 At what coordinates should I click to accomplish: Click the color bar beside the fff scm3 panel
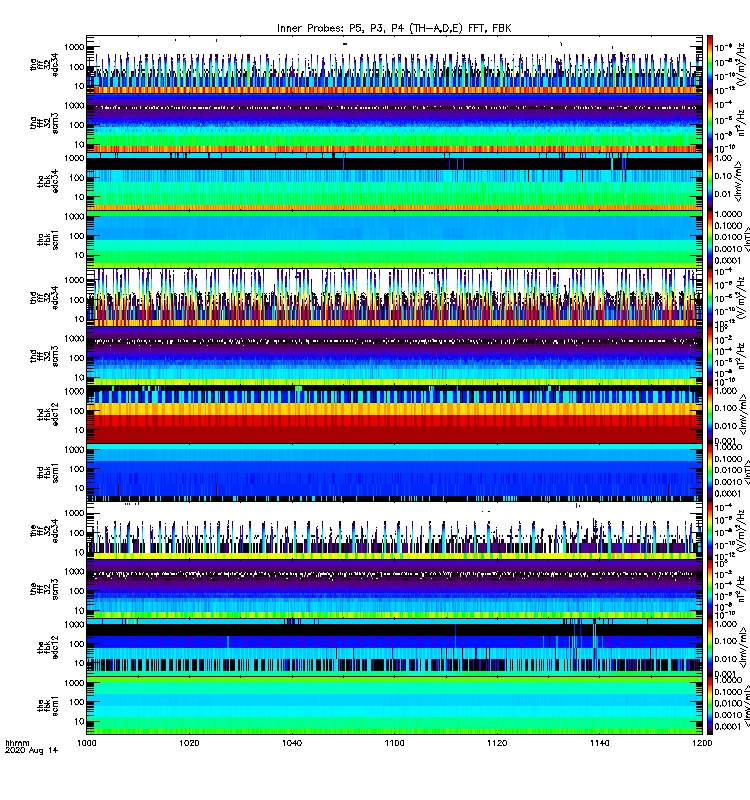(x=709, y=588)
